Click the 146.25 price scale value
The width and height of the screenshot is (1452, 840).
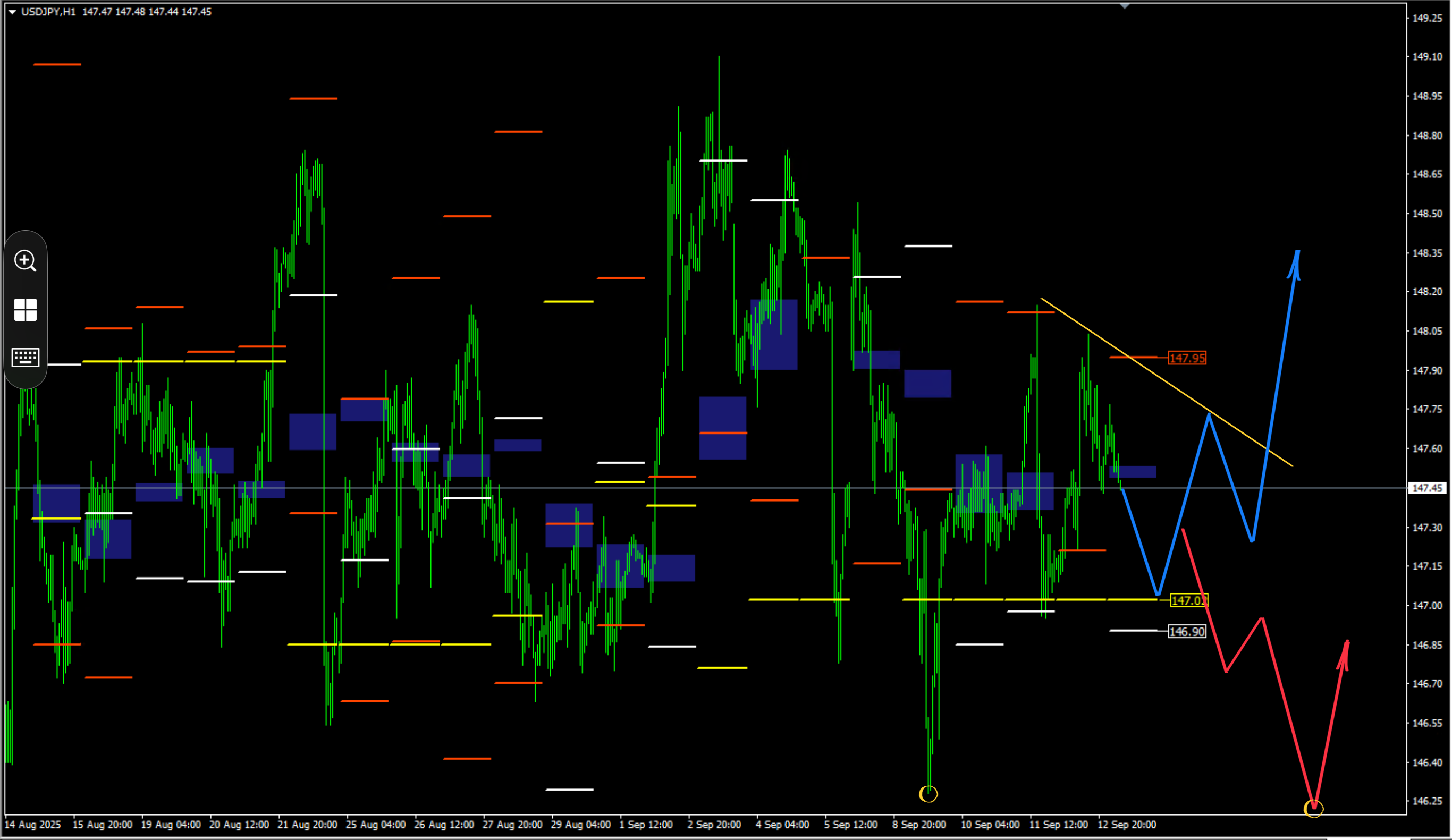pyautogui.click(x=1427, y=801)
